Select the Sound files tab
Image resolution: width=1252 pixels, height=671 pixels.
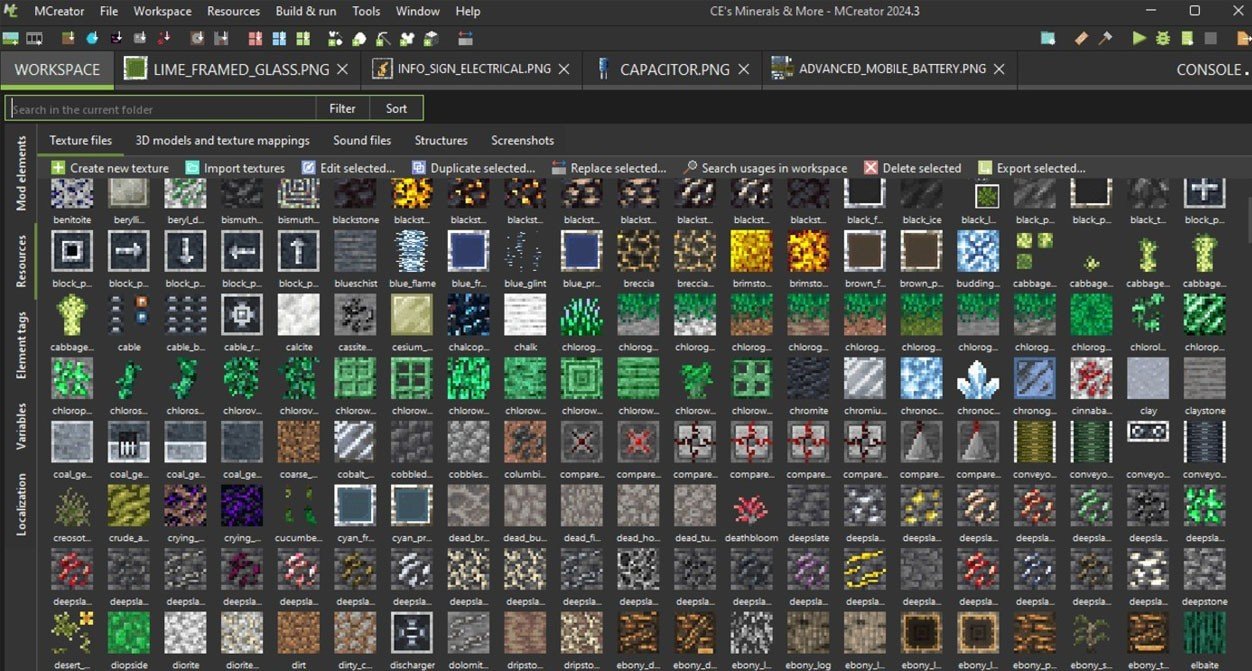coord(362,140)
